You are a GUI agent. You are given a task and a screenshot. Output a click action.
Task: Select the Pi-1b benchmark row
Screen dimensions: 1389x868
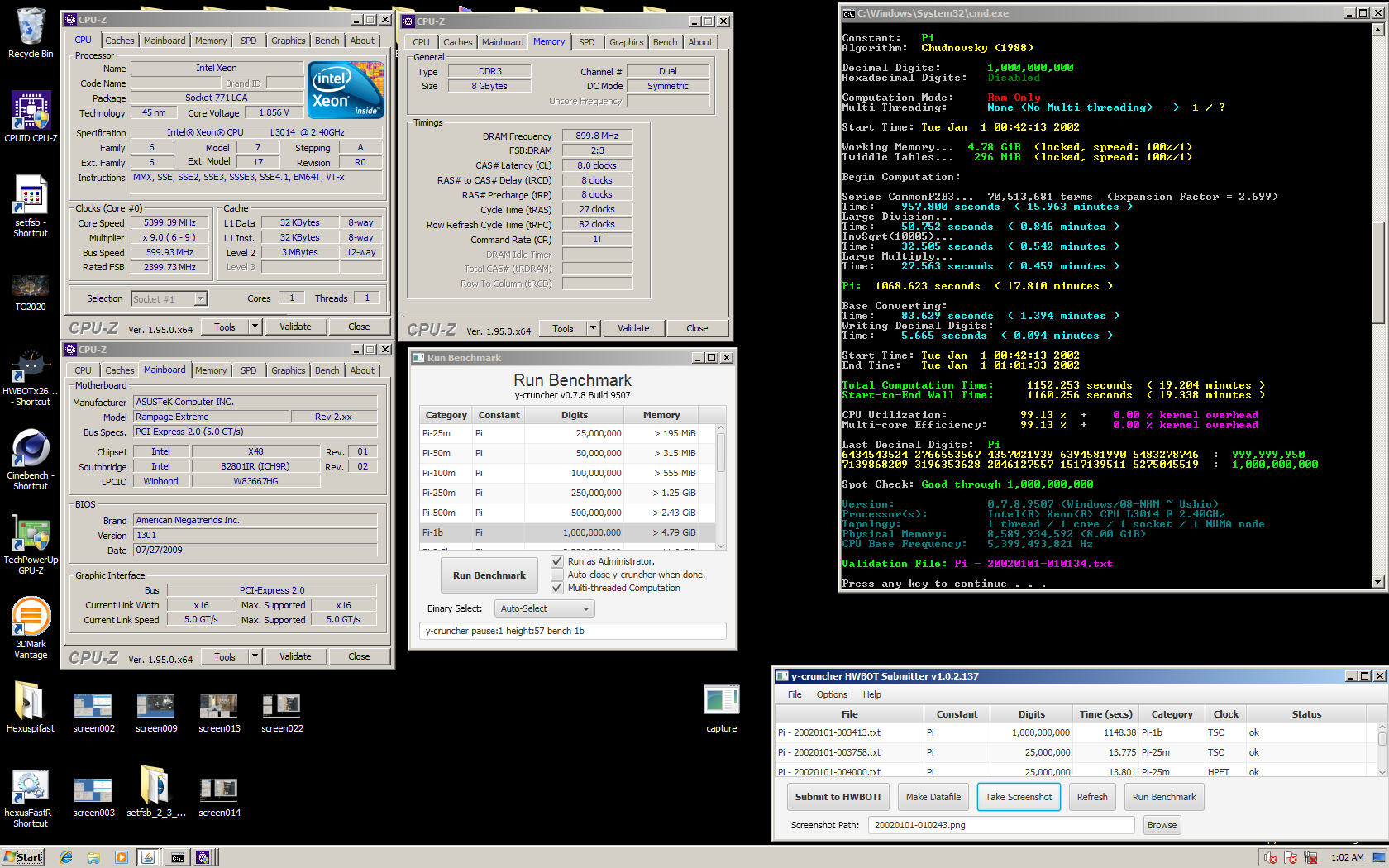567,532
